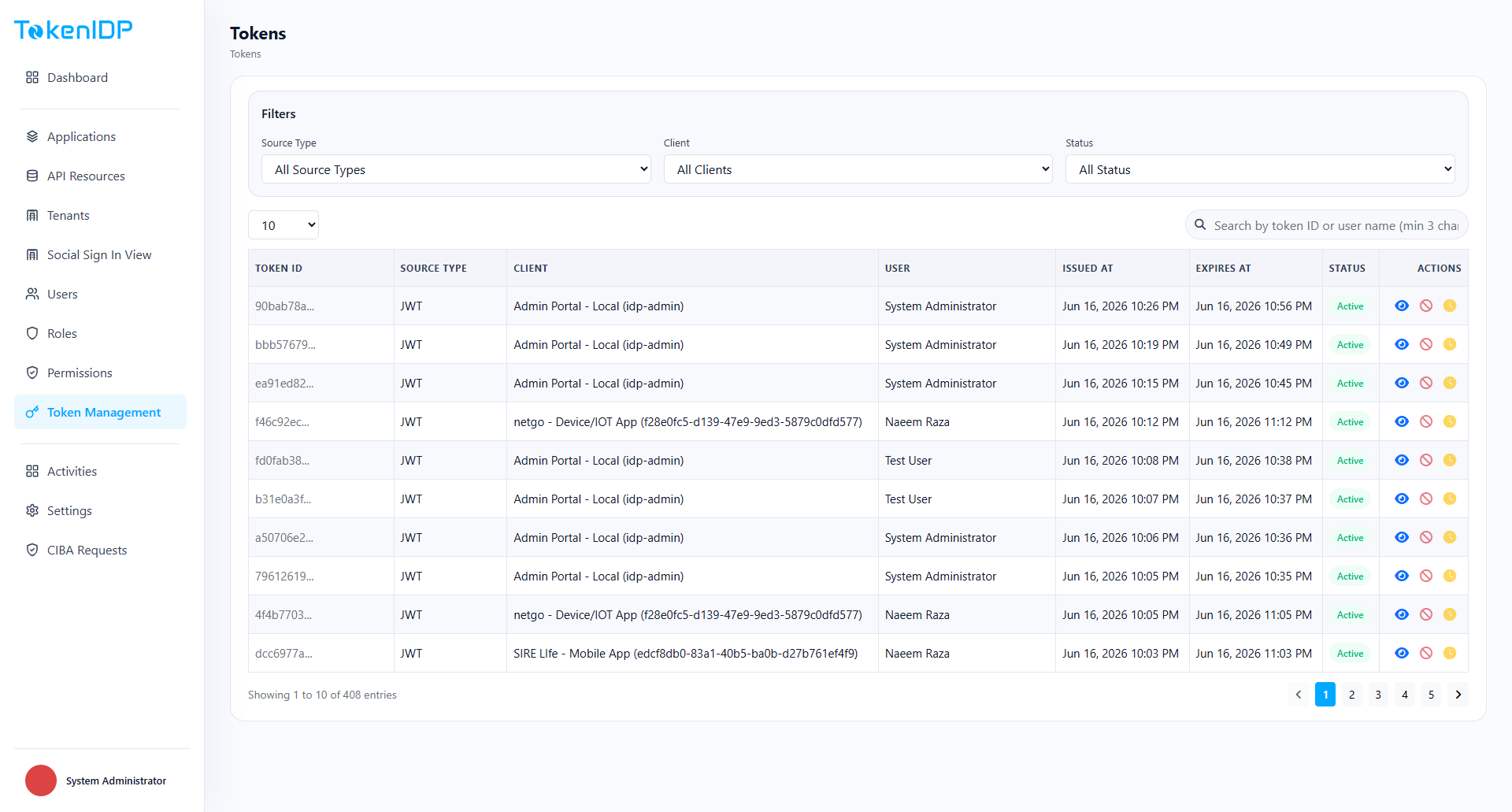View details of token b31e0a3f

[1402, 499]
